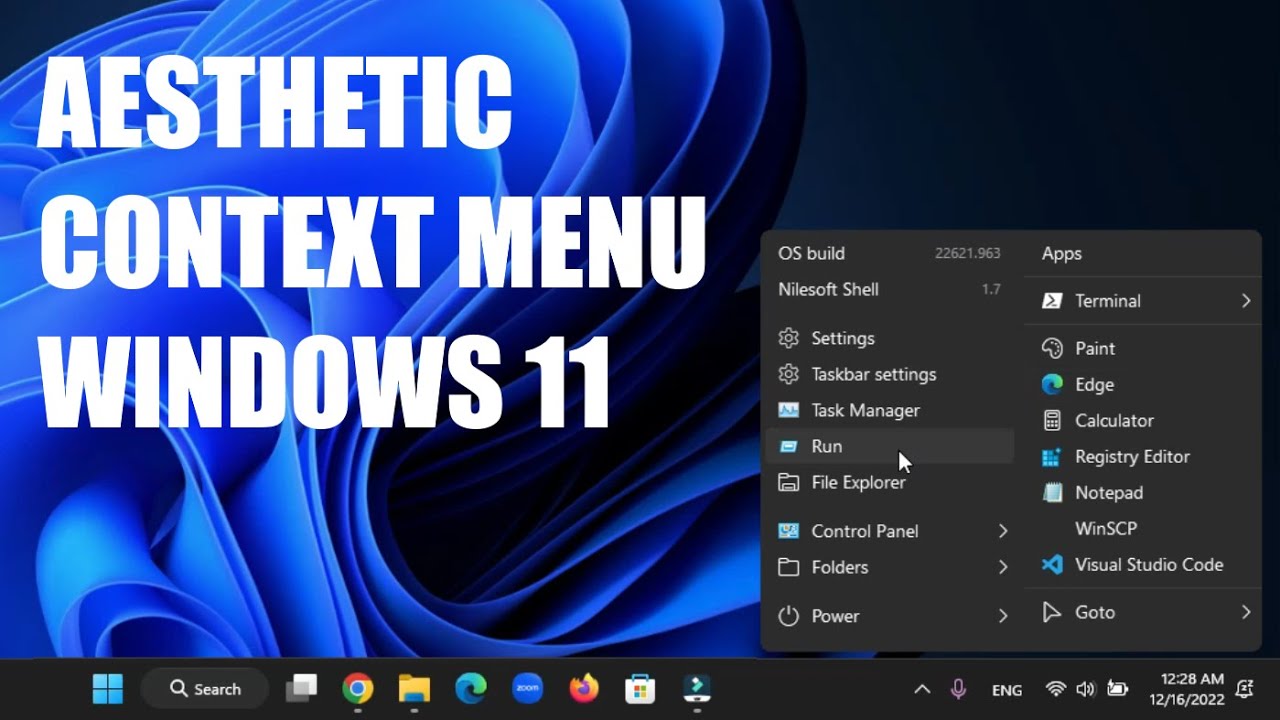Image resolution: width=1280 pixels, height=720 pixels.
Task: Choose Edge from the Apps list
Action: (x=1143, y=384)
